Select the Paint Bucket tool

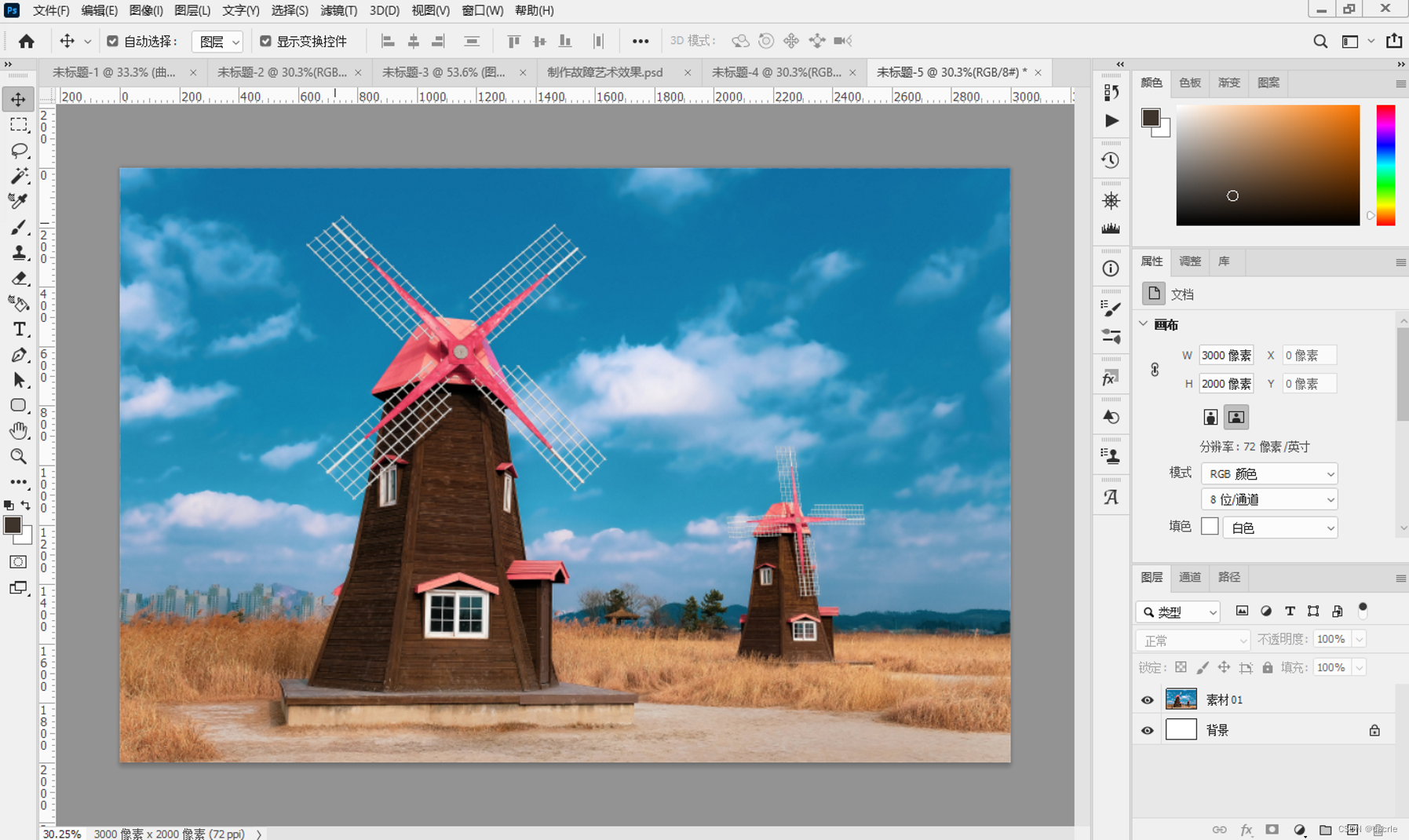18,303
